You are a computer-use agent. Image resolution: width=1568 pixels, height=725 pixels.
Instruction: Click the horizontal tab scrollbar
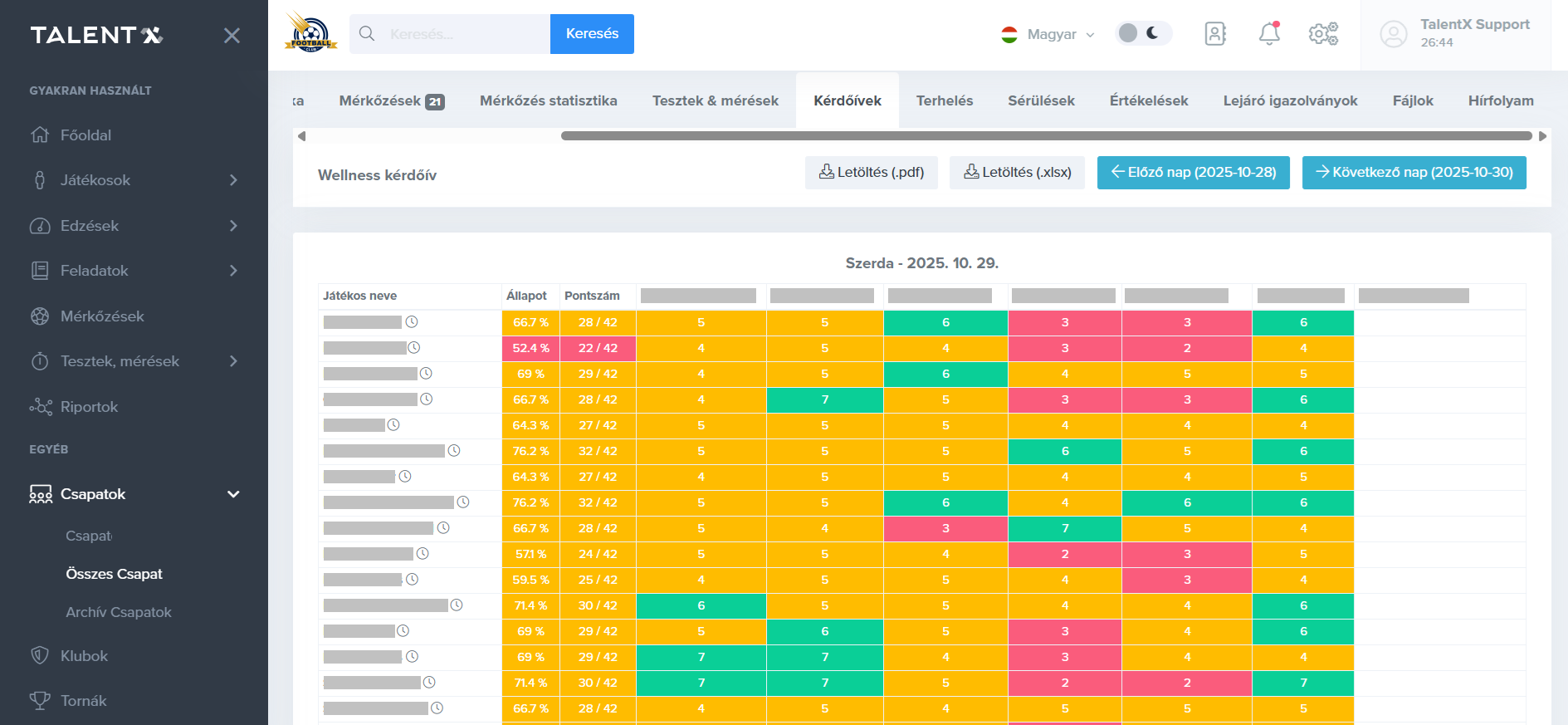coord(1046,136)
